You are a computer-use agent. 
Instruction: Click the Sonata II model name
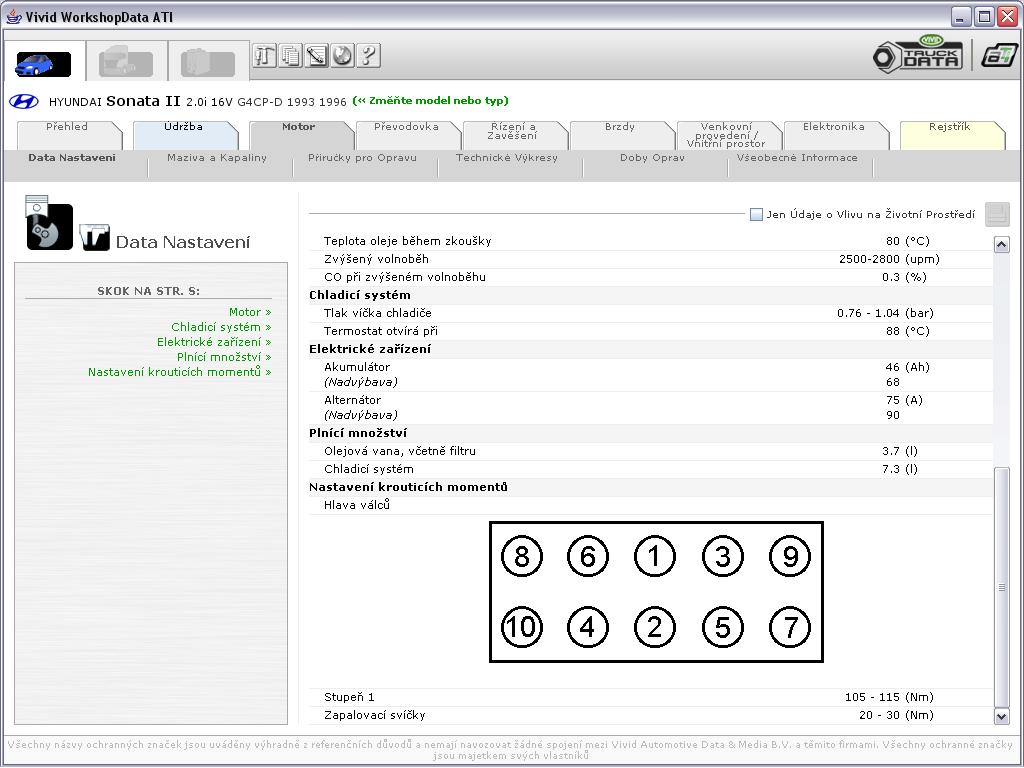tap(143, 101)
